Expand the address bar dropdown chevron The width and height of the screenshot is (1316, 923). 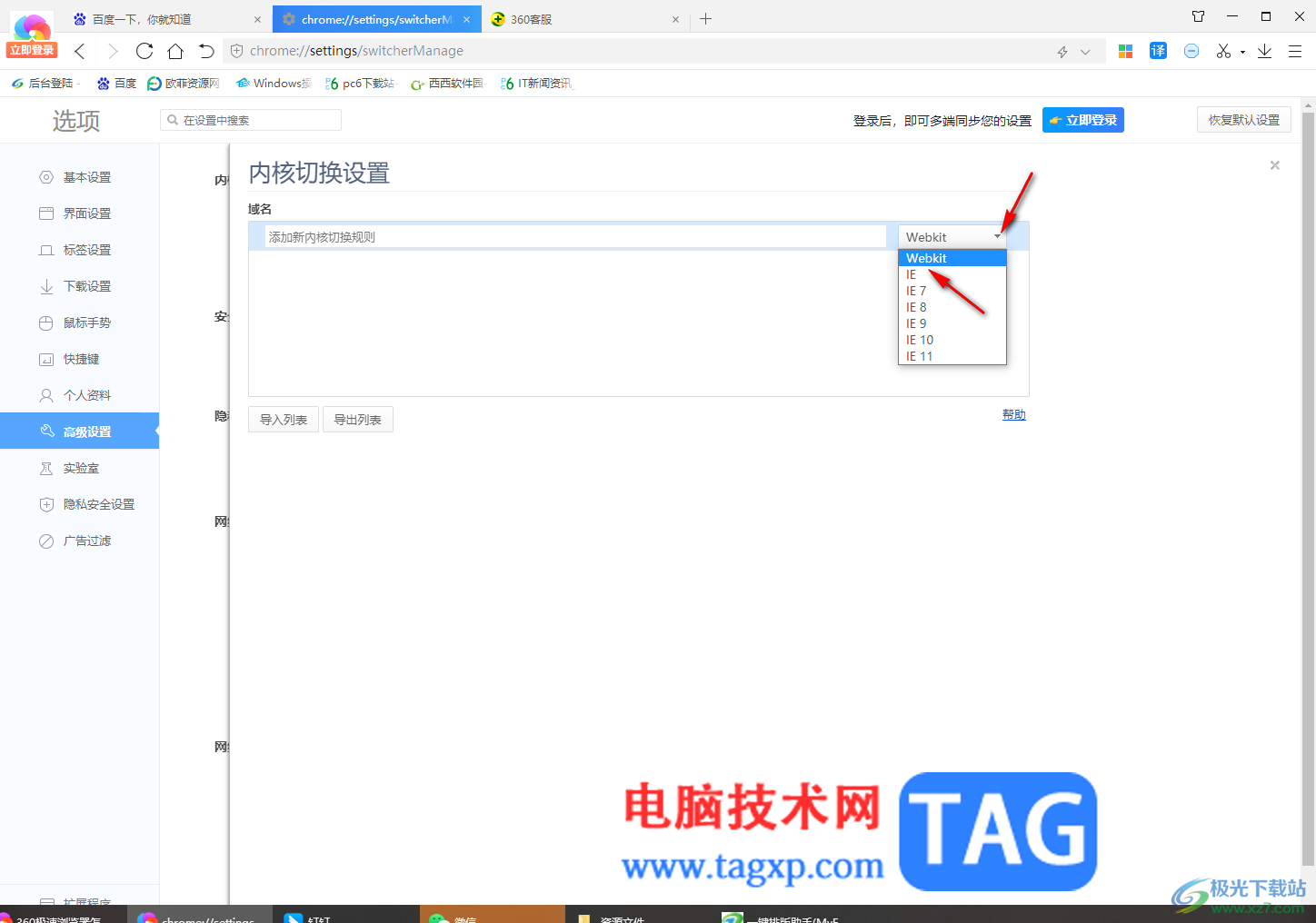click(x=1085, y=52)
